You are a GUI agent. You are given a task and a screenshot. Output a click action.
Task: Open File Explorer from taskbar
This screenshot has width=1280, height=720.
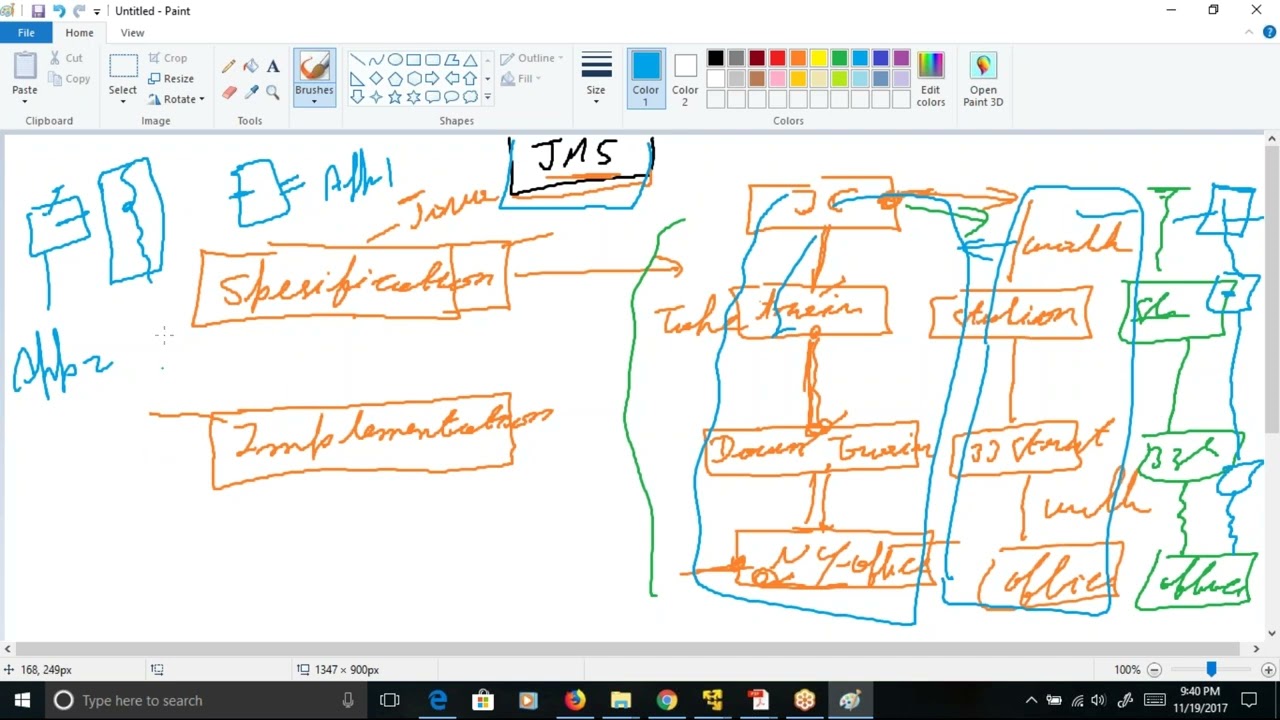(x=621, y=700)
